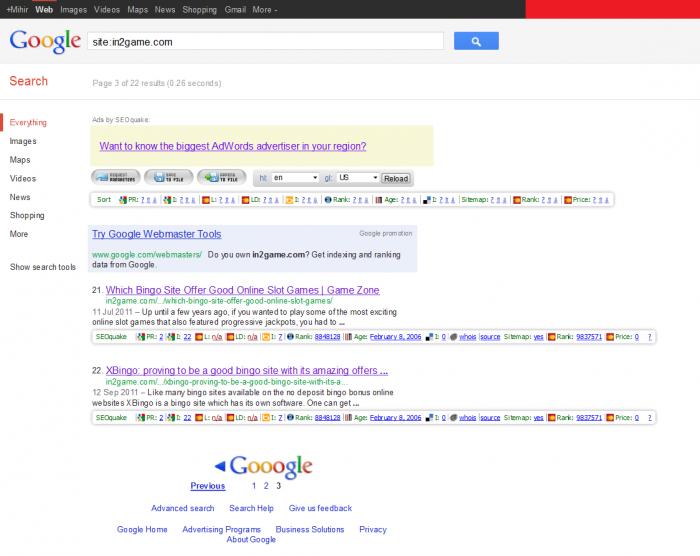Choose Shopping filter in left sidebar
Image resolution: width=700 pixels, height=556 pixels.
pyautogui.click(x=27, y=215)
